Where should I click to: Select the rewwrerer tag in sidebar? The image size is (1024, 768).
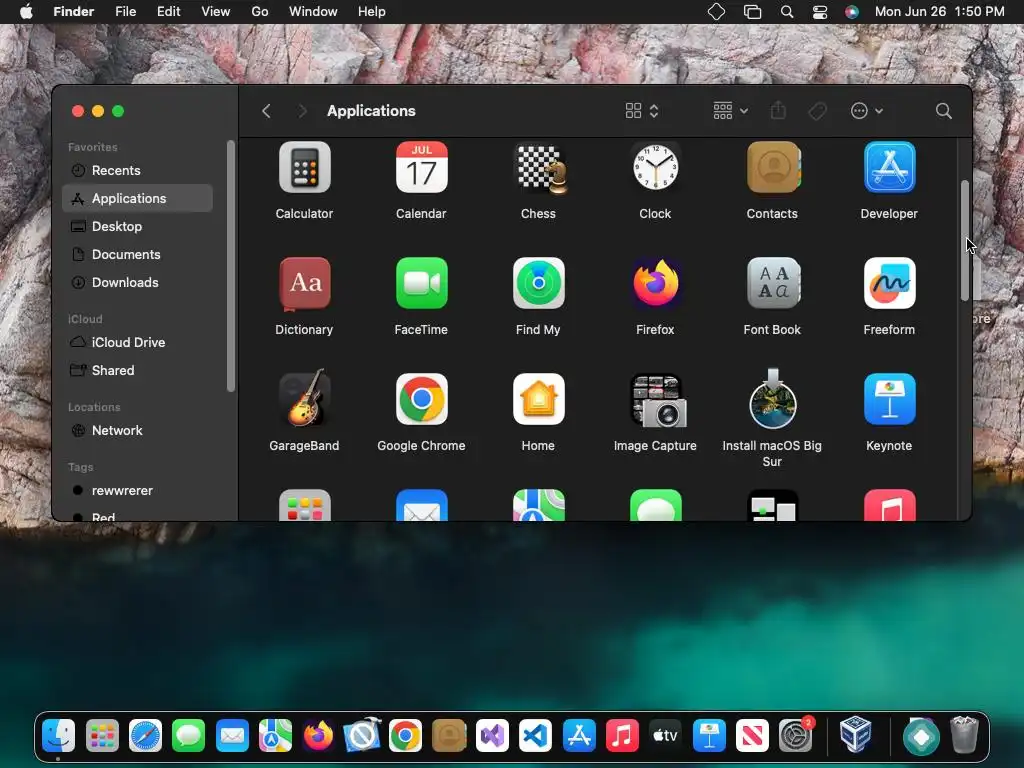pos(137,490)
